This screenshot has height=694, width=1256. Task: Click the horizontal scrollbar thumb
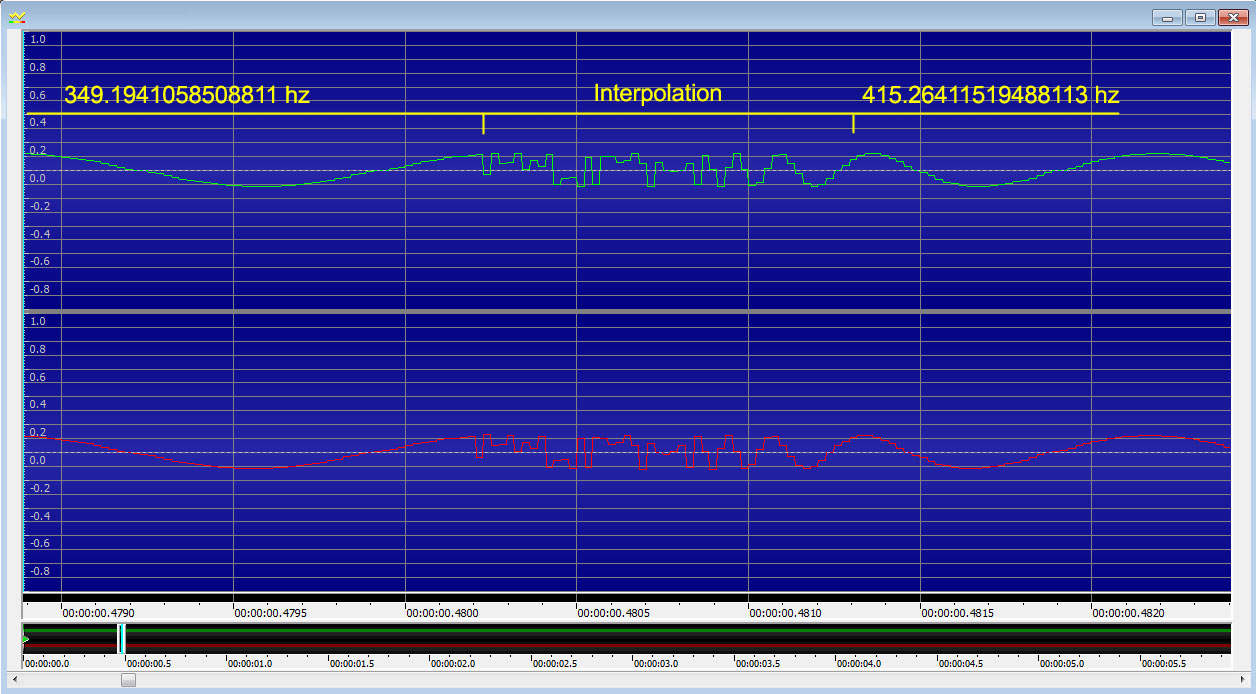click(128, 680)
